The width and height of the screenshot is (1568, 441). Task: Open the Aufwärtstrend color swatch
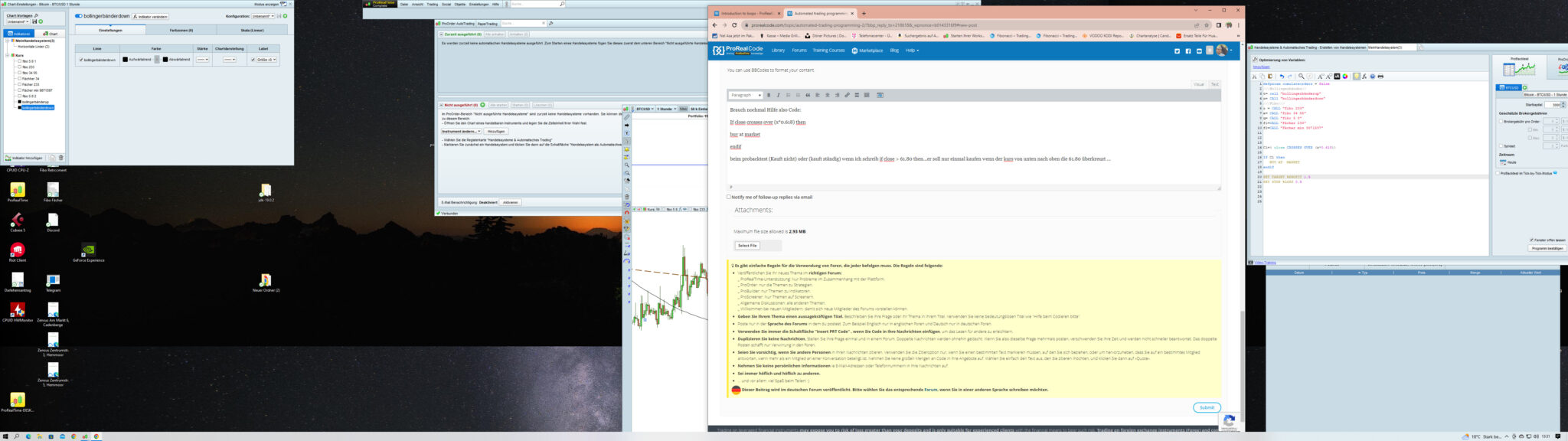click(x=126, y=59)
